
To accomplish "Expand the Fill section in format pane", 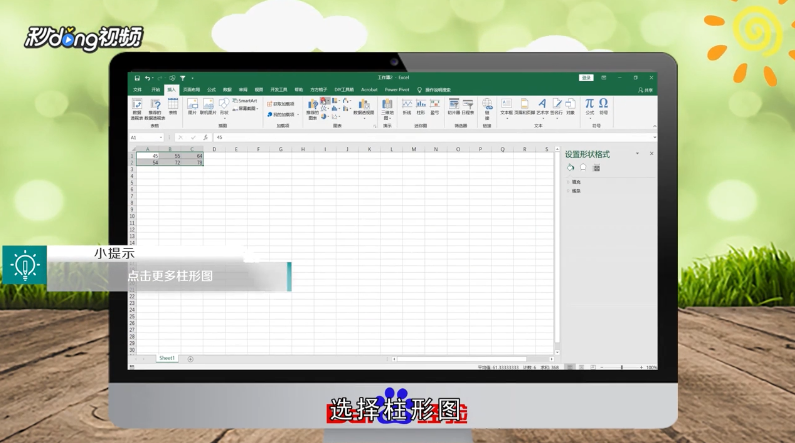I will click(574, 182).
